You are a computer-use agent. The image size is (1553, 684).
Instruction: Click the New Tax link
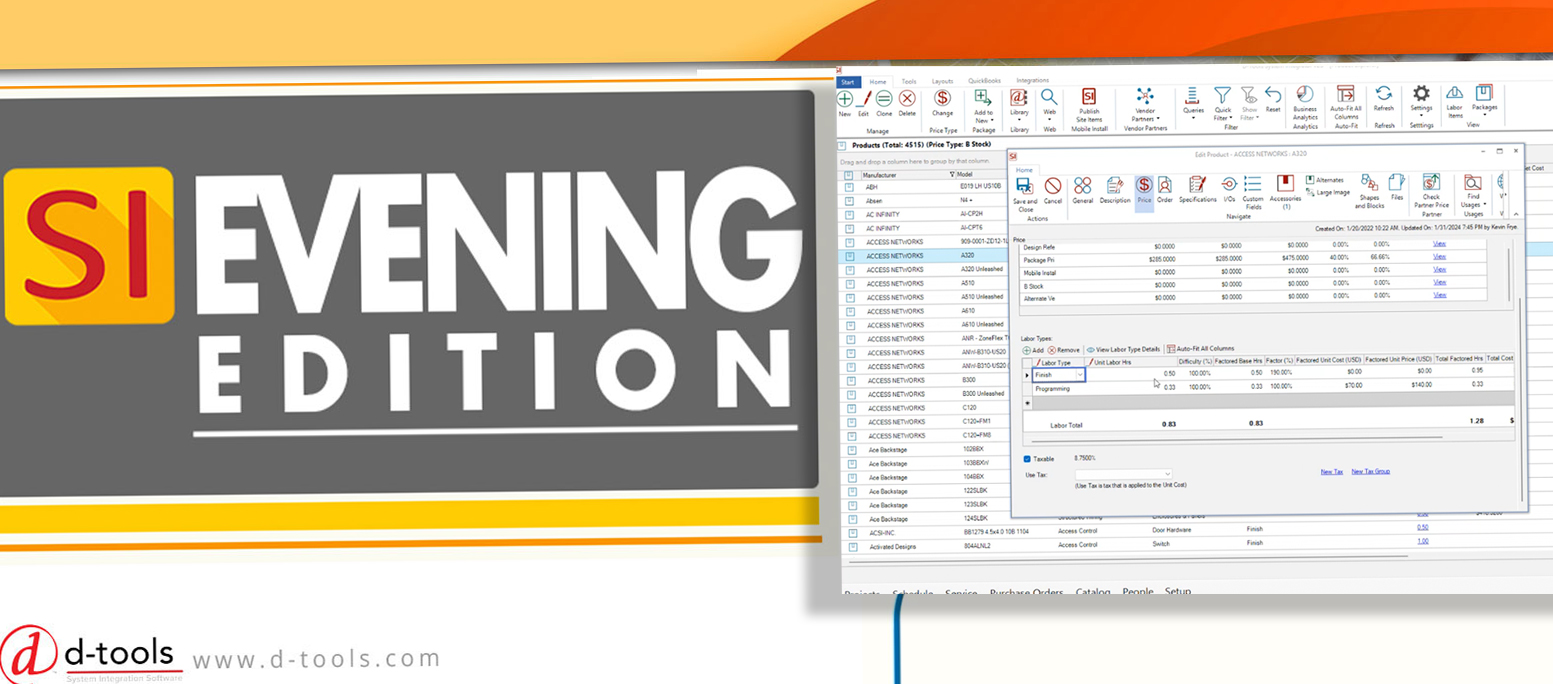[1331, 471]
